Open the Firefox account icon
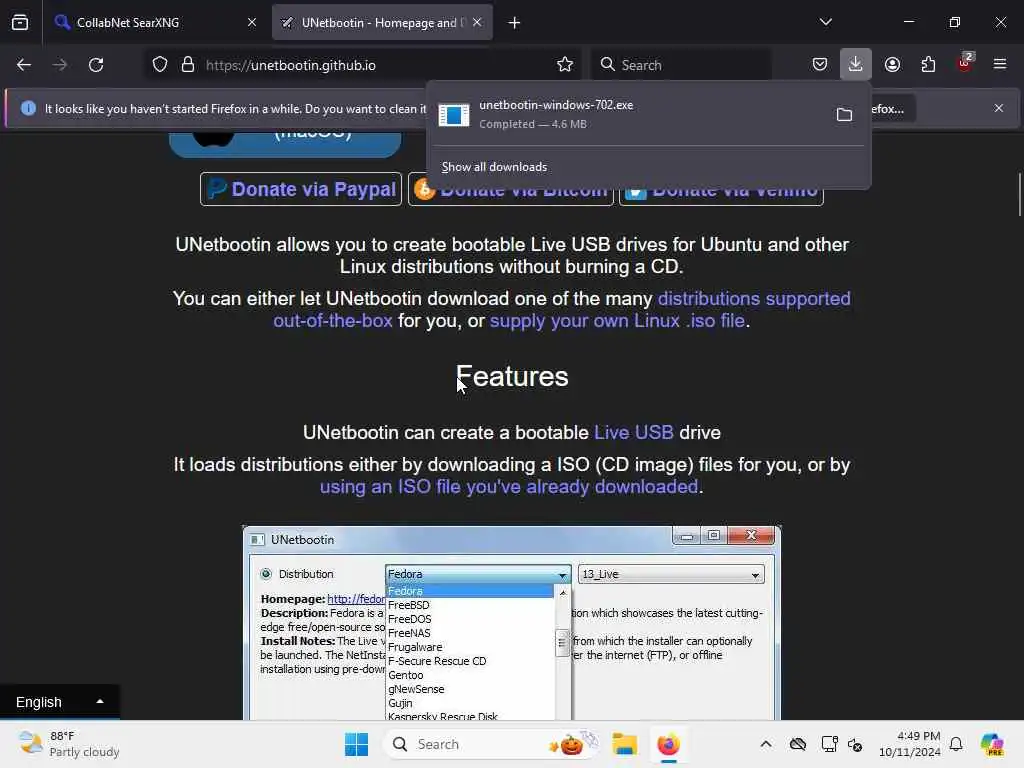The width and height of the screenshot is (1024, 768). 892,65
